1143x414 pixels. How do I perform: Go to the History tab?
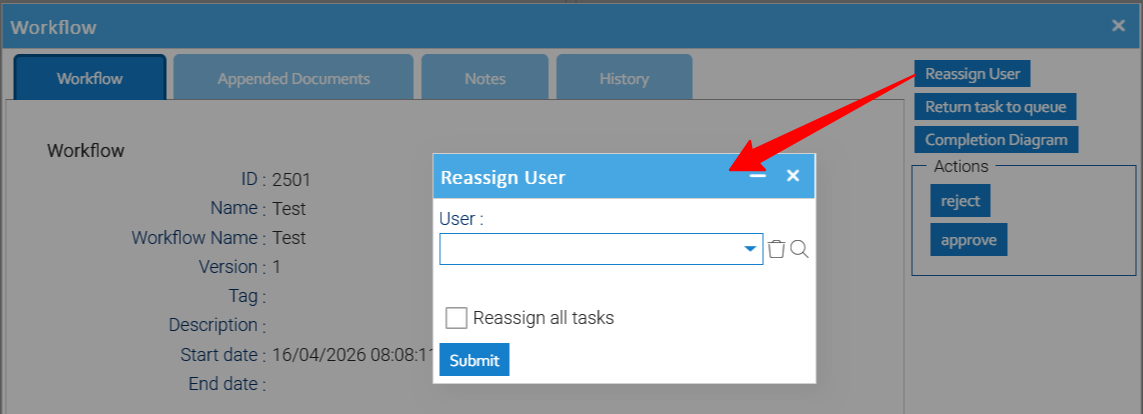click(x=624, y=78)
